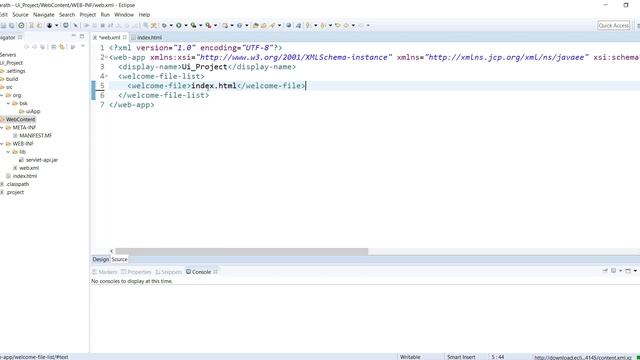The image size is (640, 360).
Task: Click the Skip All Breakpoints toolbar icon
Action: tap(76, 25)
